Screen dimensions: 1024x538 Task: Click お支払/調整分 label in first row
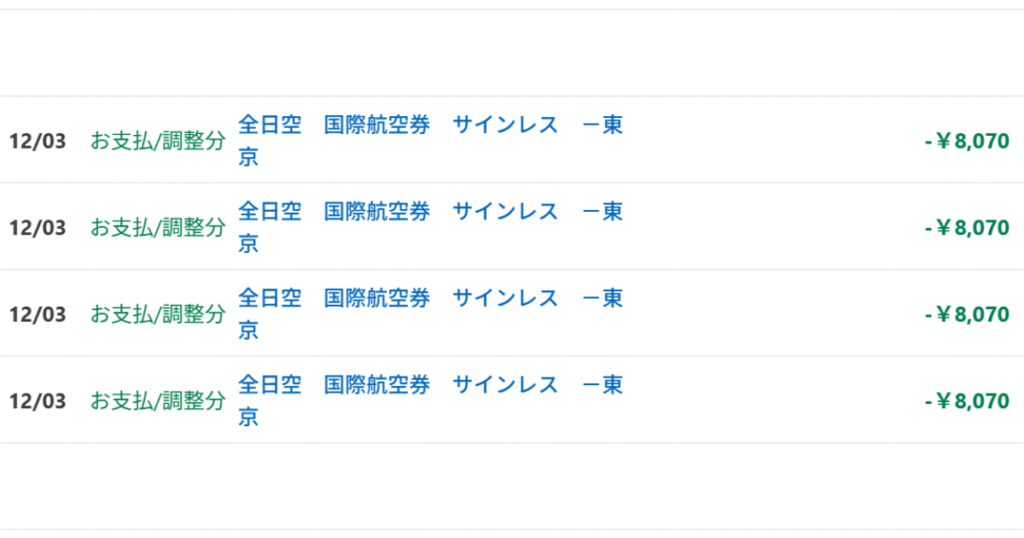coord(158,141)
